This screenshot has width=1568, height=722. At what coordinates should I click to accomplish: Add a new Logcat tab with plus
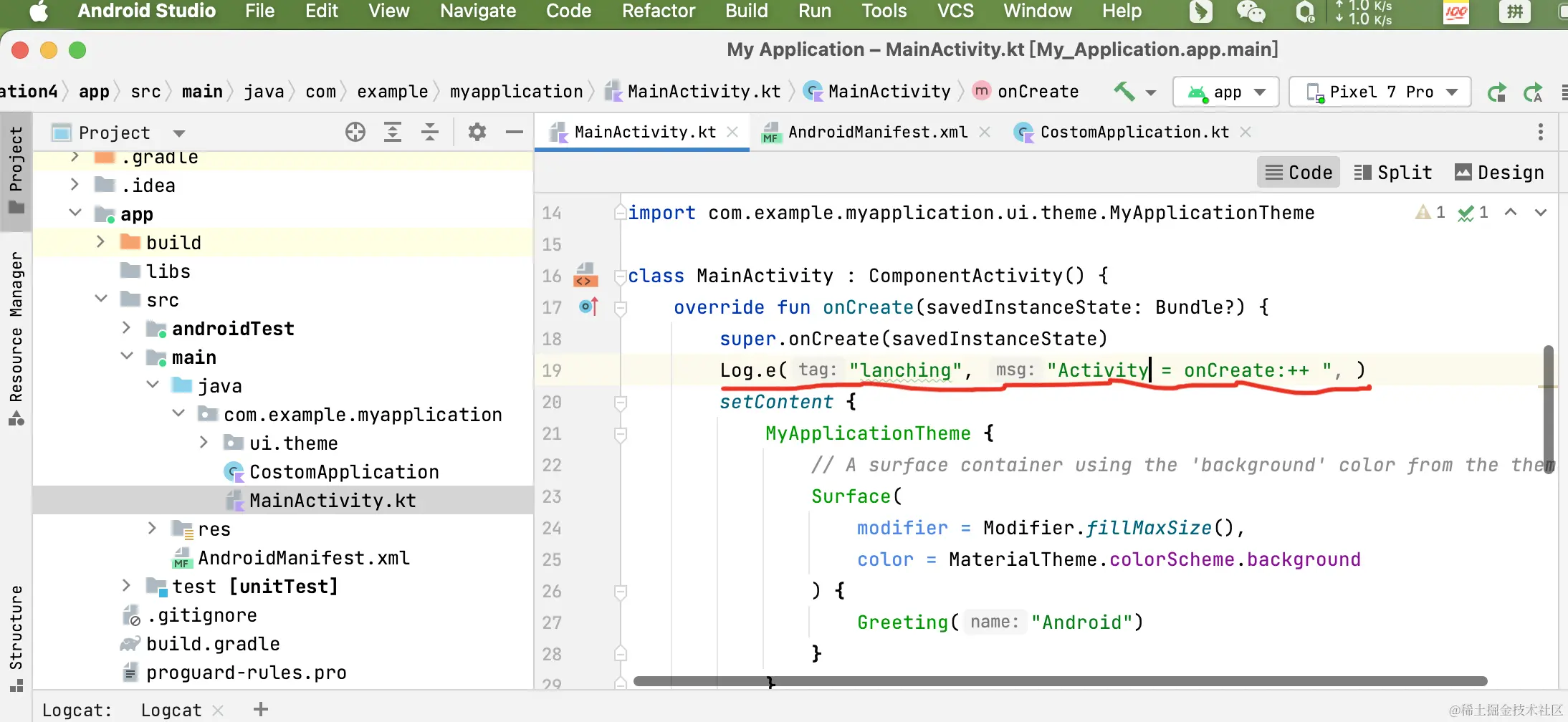pos(261,709)
